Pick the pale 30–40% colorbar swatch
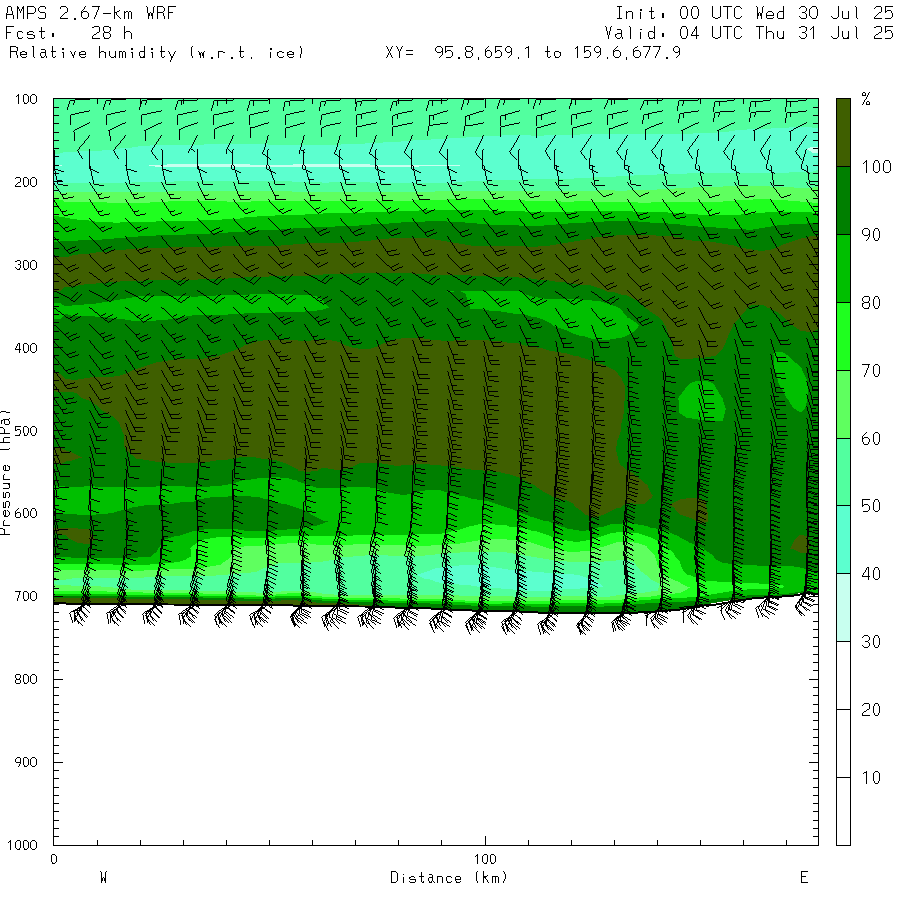Screen dimensions: 900x900 (x=843, y=607)
